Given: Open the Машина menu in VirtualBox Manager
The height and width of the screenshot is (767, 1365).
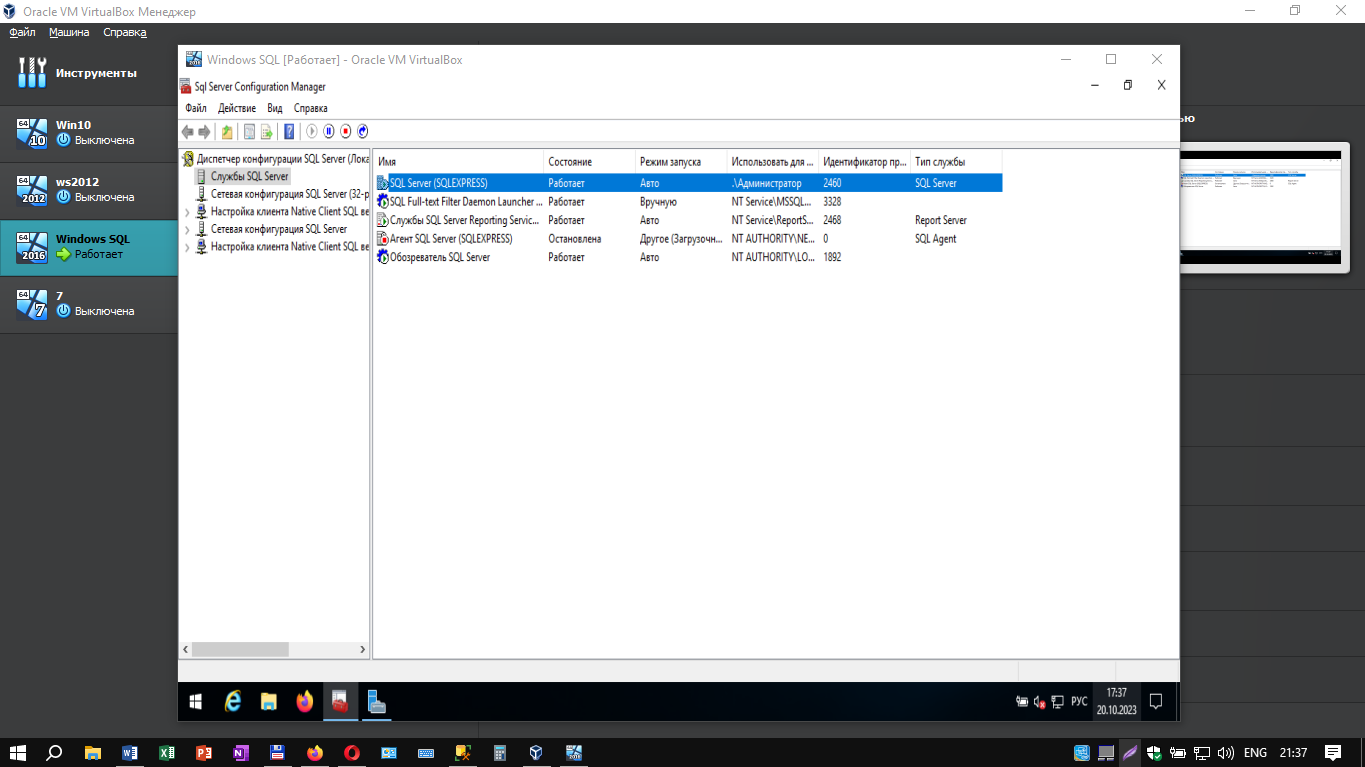Looking at the screenshot, I should click(69, 32).
